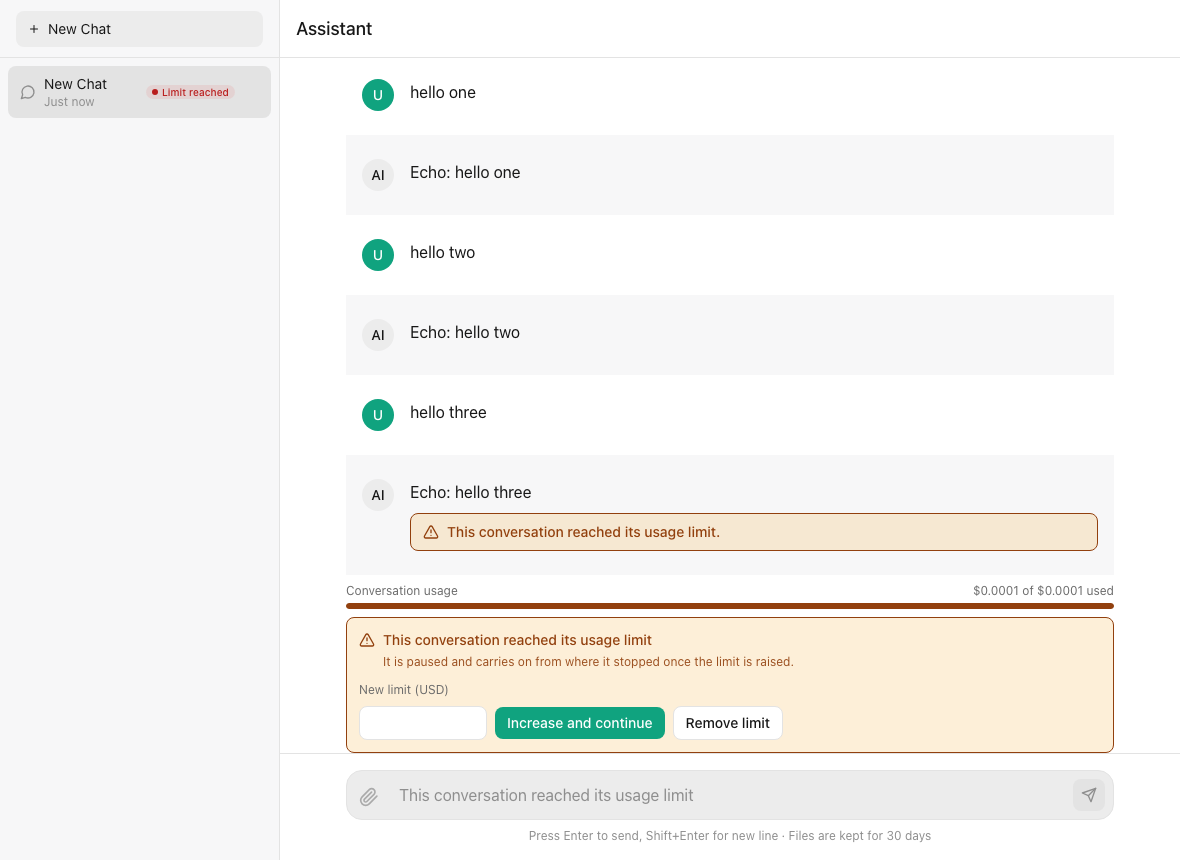Click the 'New limit (USD)' label

(403, 690)
